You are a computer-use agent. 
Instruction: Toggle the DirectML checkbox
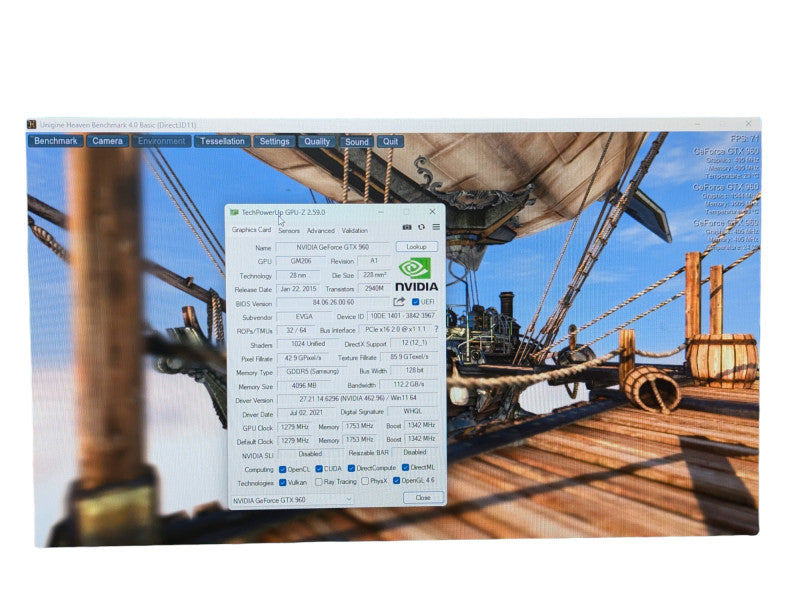[x=406, y=467]
